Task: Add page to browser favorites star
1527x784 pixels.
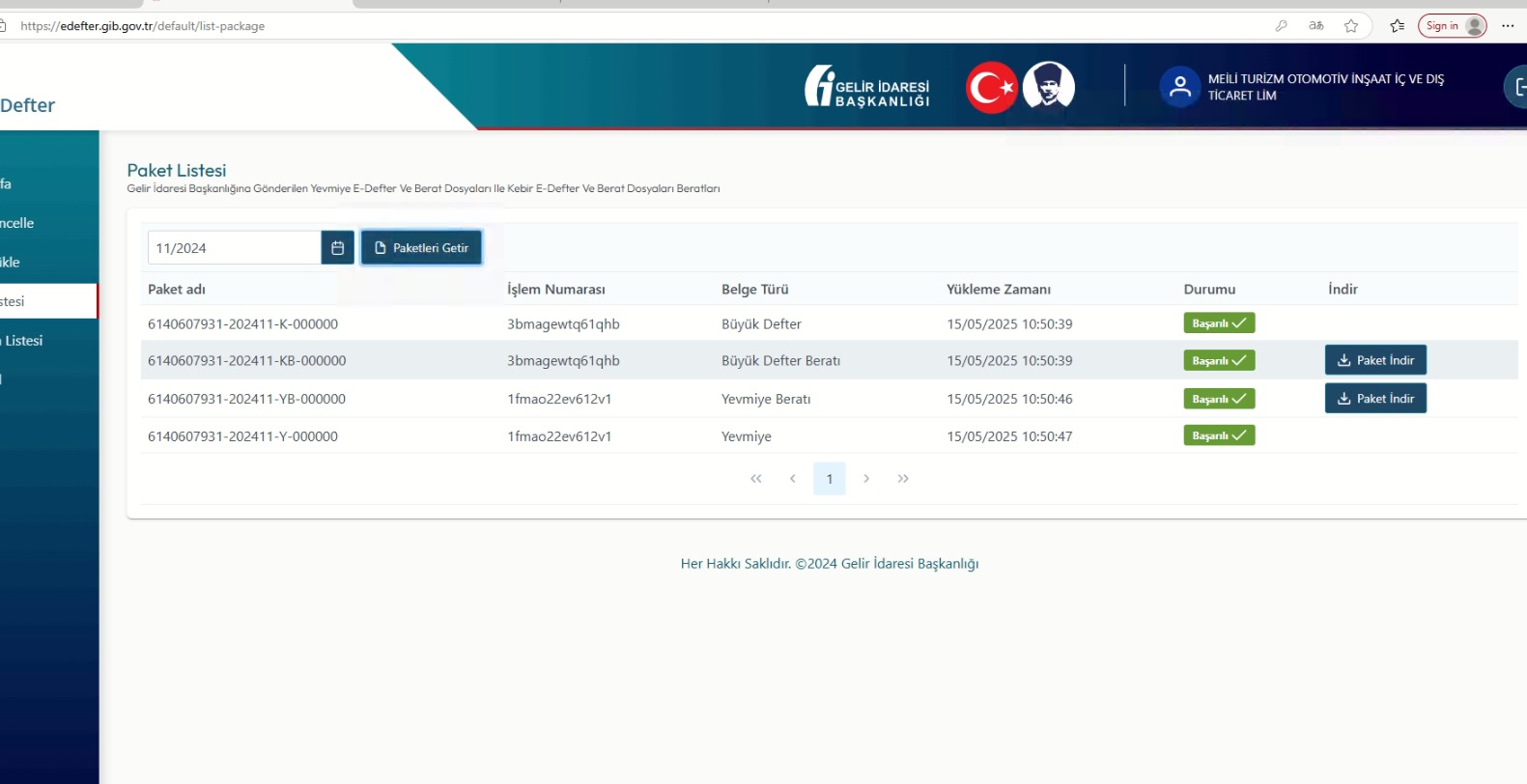Action: click(1351, 26)
